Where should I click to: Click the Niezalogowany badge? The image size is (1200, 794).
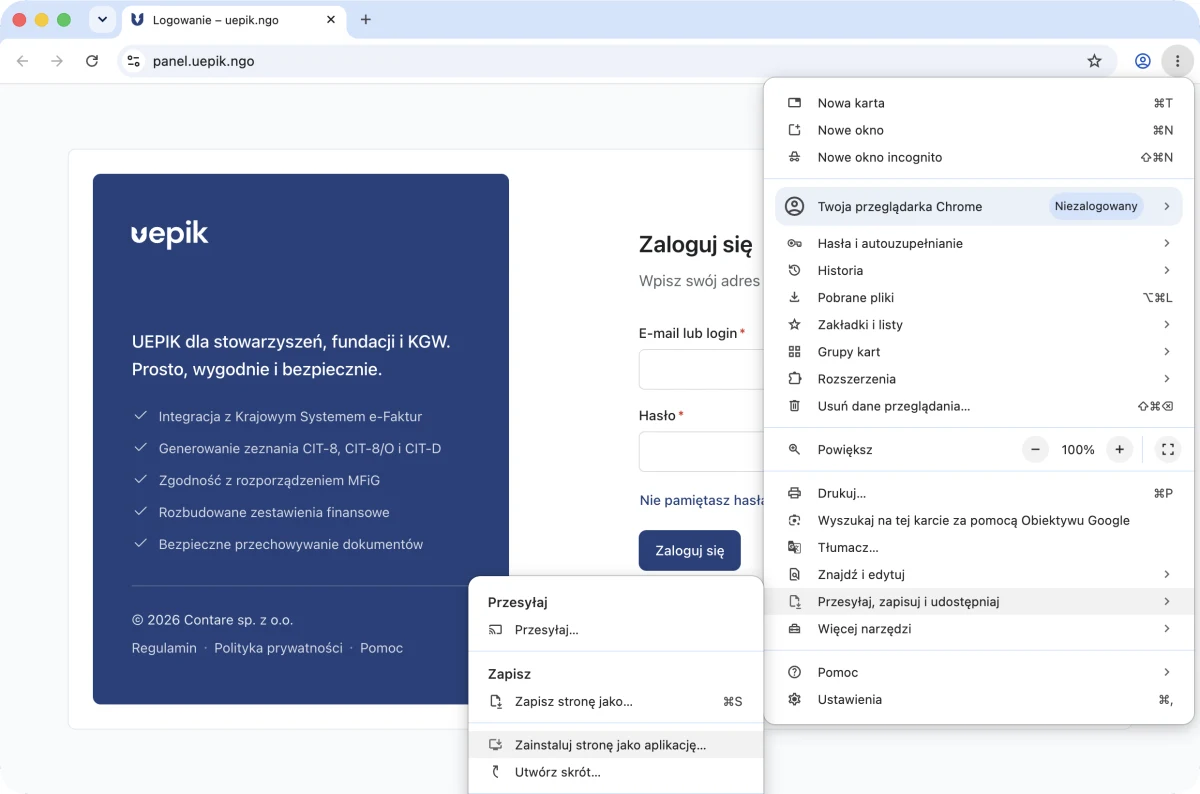coord(1096,206)
